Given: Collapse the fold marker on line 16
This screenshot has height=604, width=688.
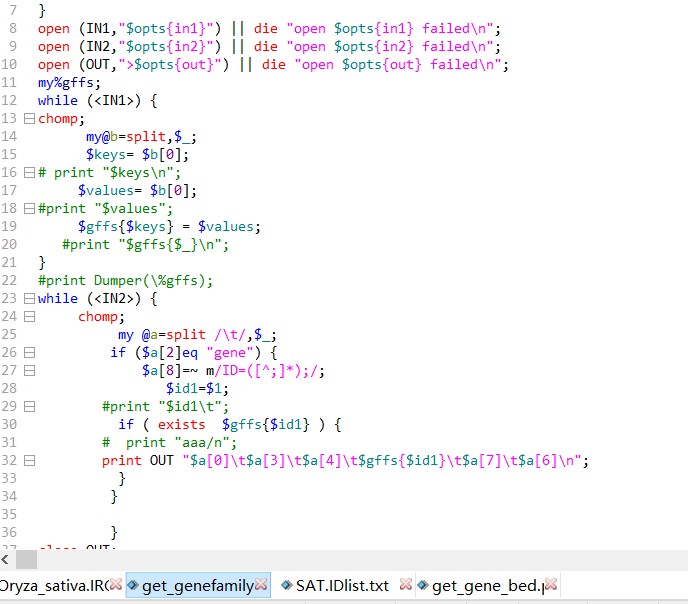Looking at the screenshot, I should (29, 173).
